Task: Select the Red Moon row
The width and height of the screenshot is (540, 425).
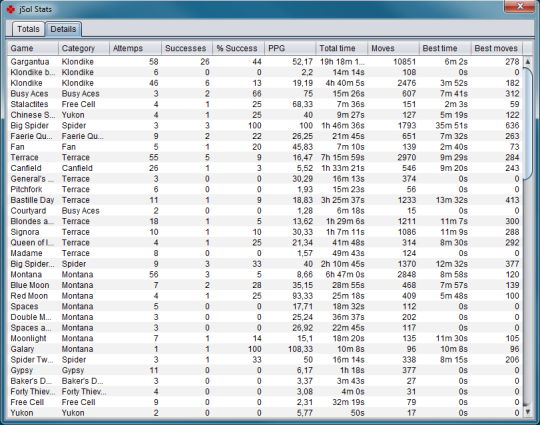Action: click(x=265, y=296)
